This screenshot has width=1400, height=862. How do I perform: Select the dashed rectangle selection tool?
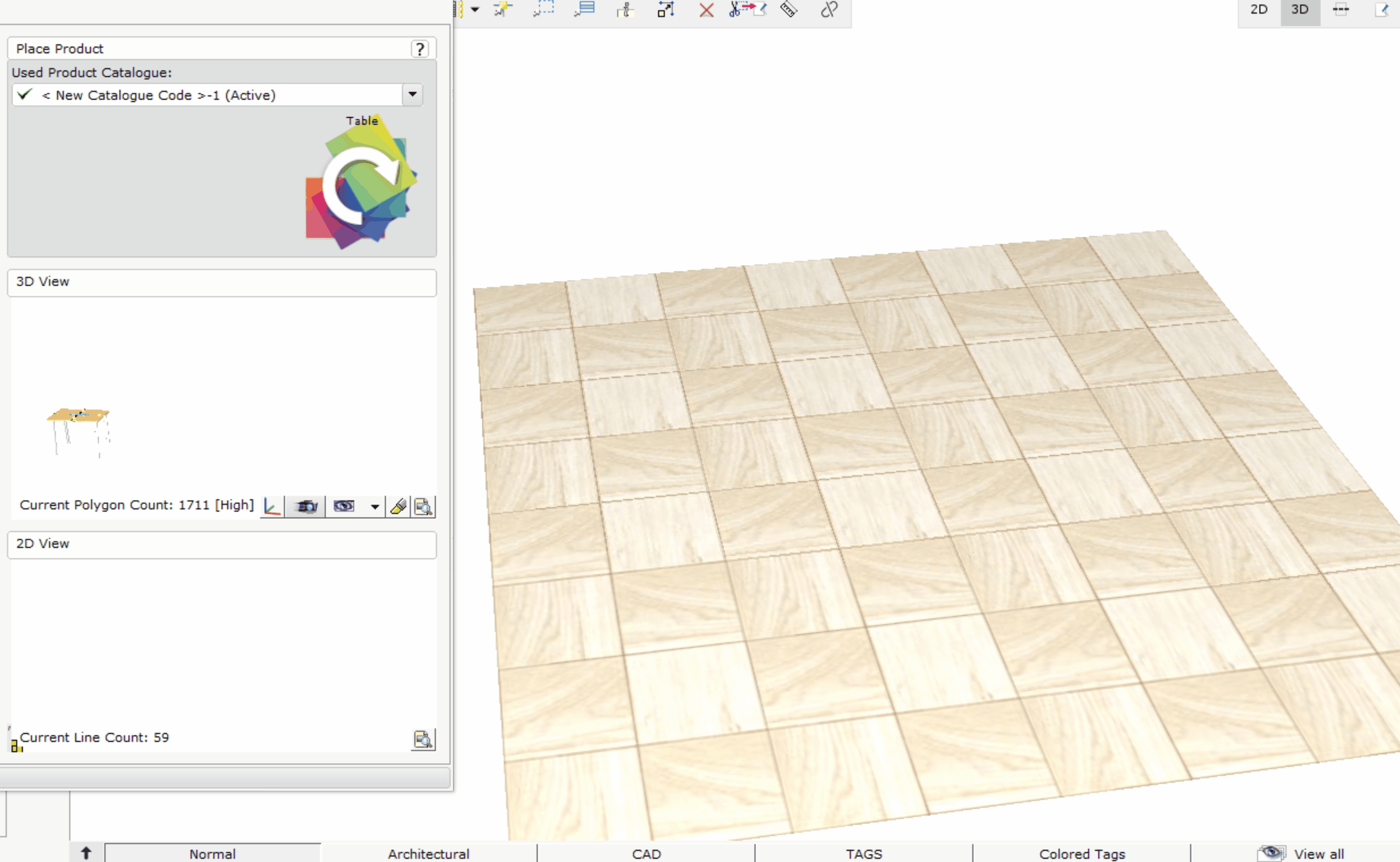click(544, 9)
